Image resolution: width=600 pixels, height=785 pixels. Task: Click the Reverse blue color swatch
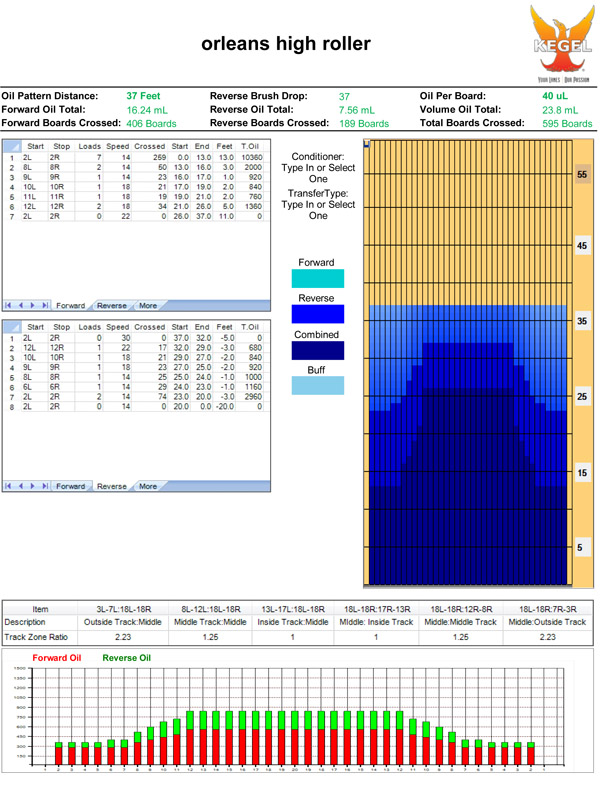tap(317, 314)
